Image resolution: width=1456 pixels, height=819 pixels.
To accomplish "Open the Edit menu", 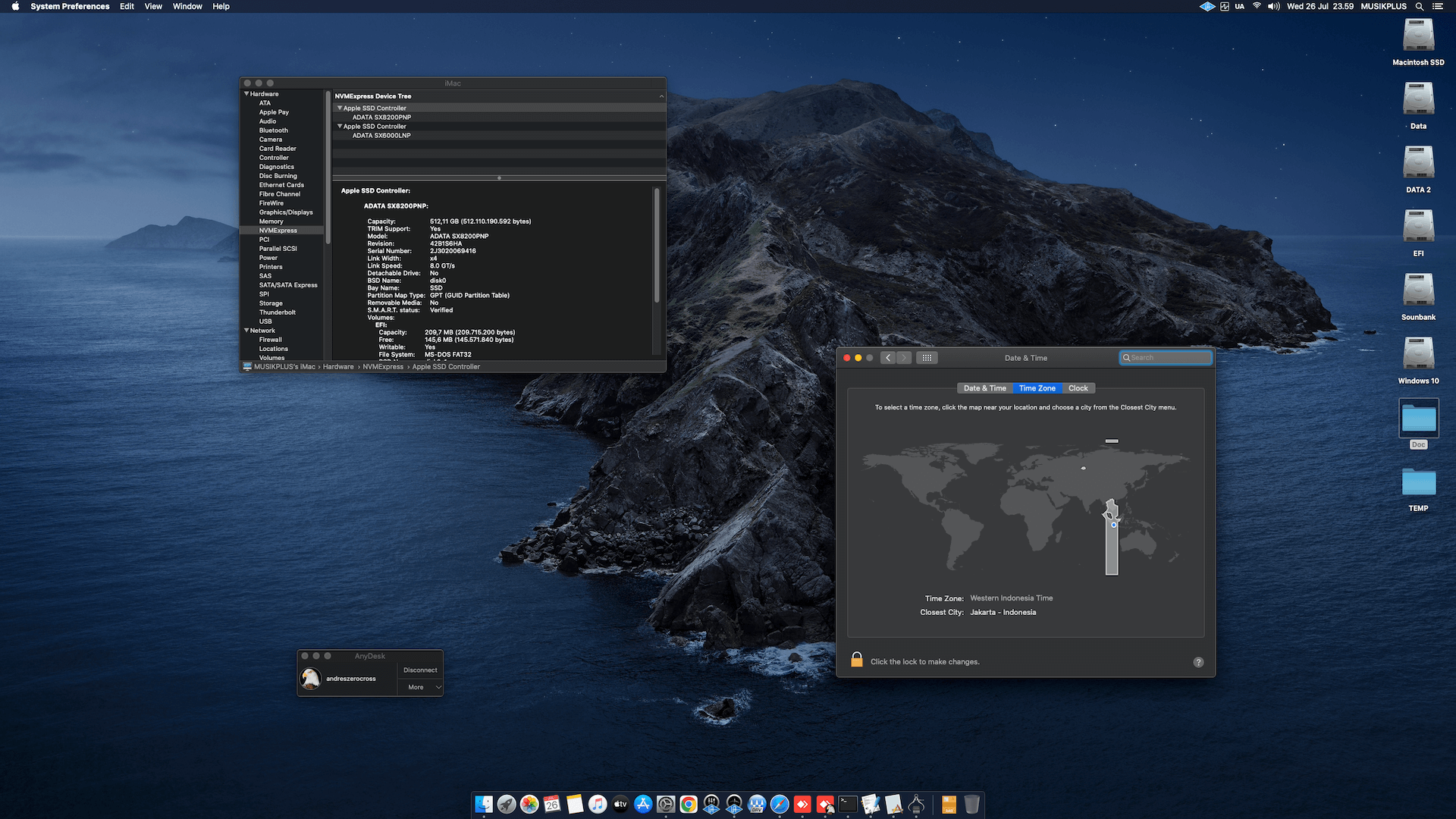I will point(127,6).
